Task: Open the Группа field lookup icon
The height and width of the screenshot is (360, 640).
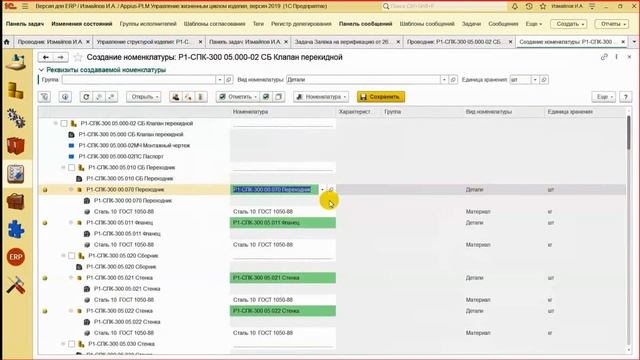Action: point(229,80)
